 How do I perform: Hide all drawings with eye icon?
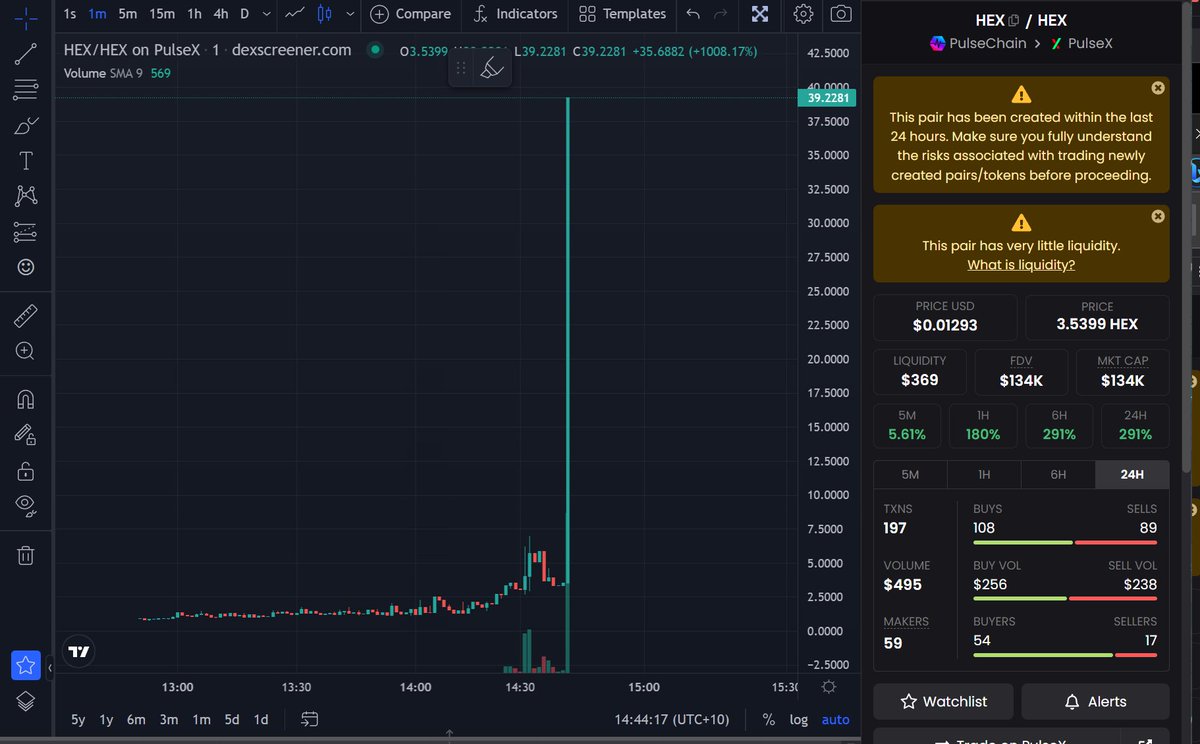click(x=26, y=505)
